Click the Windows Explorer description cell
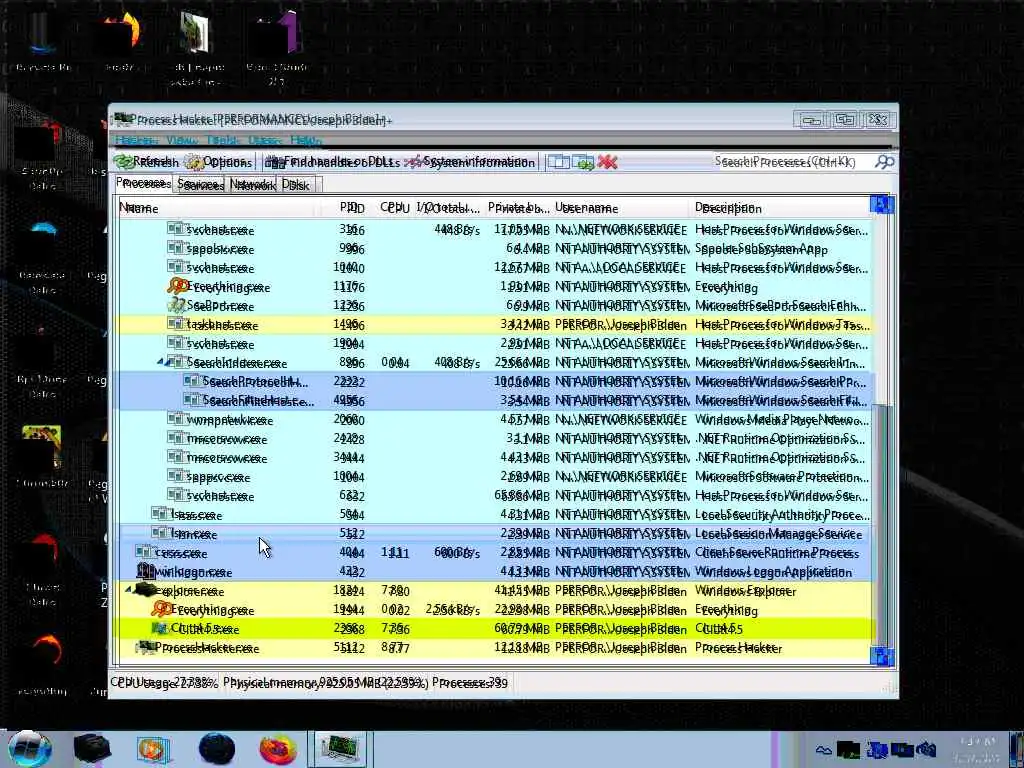Image resolution: width=1024 pixels, height=768 pixels. tap(745, 591)
